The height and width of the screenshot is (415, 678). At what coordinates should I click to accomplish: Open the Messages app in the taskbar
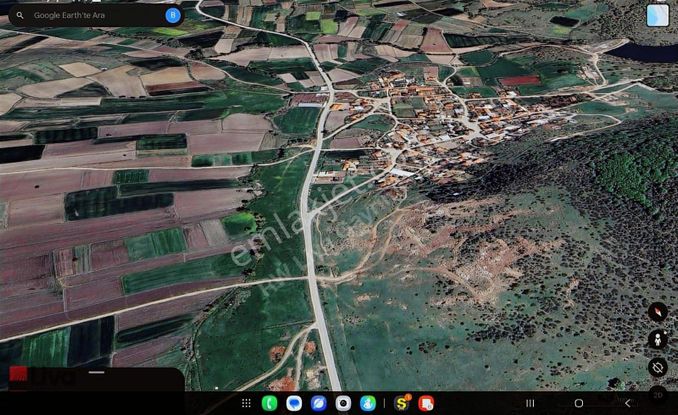pos(294,403)
